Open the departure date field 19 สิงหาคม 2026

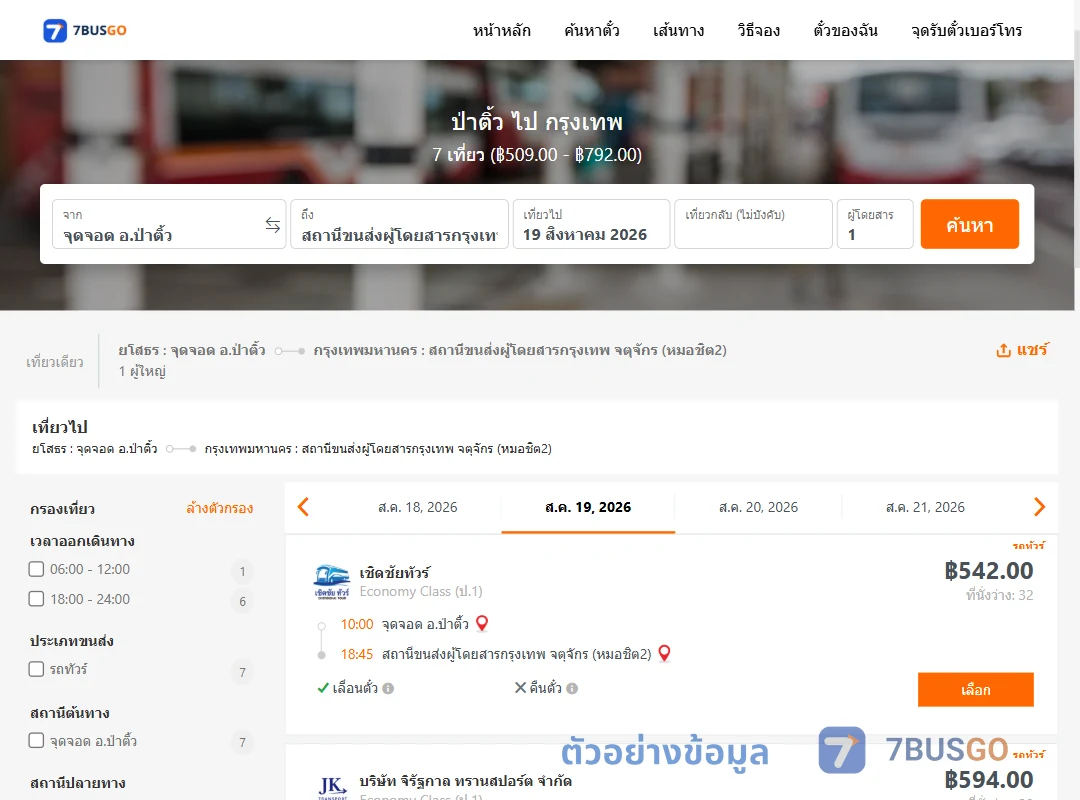click(592, 225)
